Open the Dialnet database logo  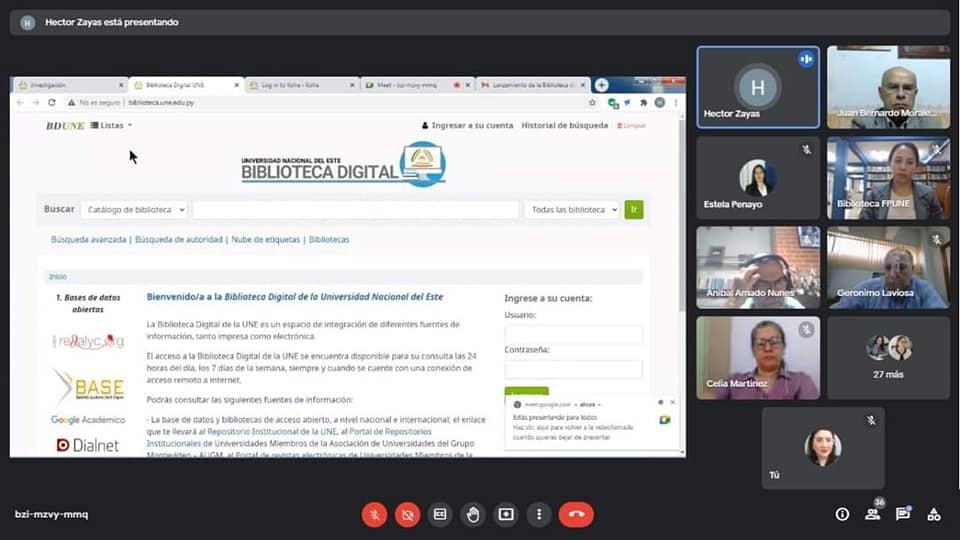(x=88, y=445)
